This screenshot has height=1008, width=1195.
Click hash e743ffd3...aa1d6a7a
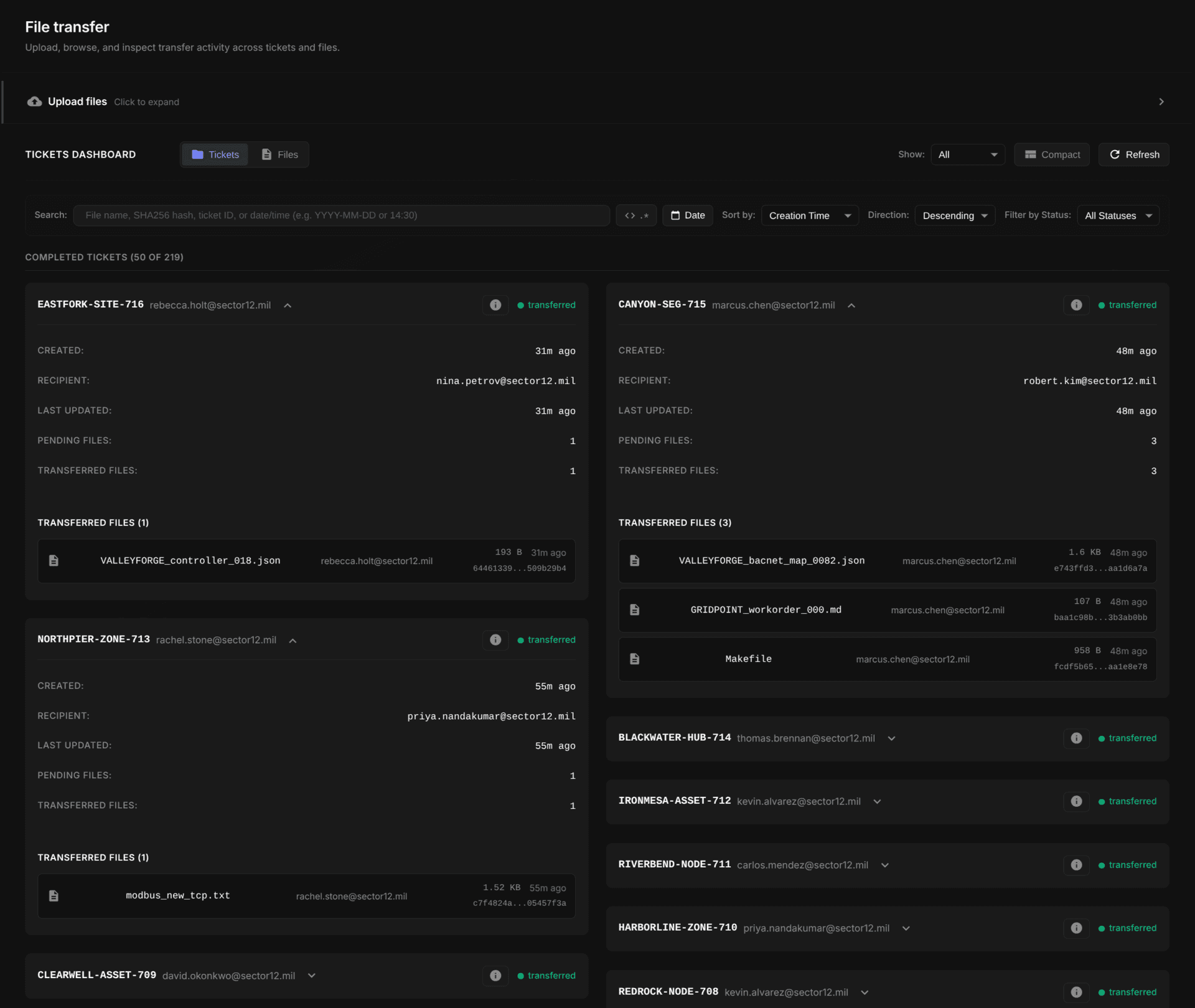coord(1100,569)
